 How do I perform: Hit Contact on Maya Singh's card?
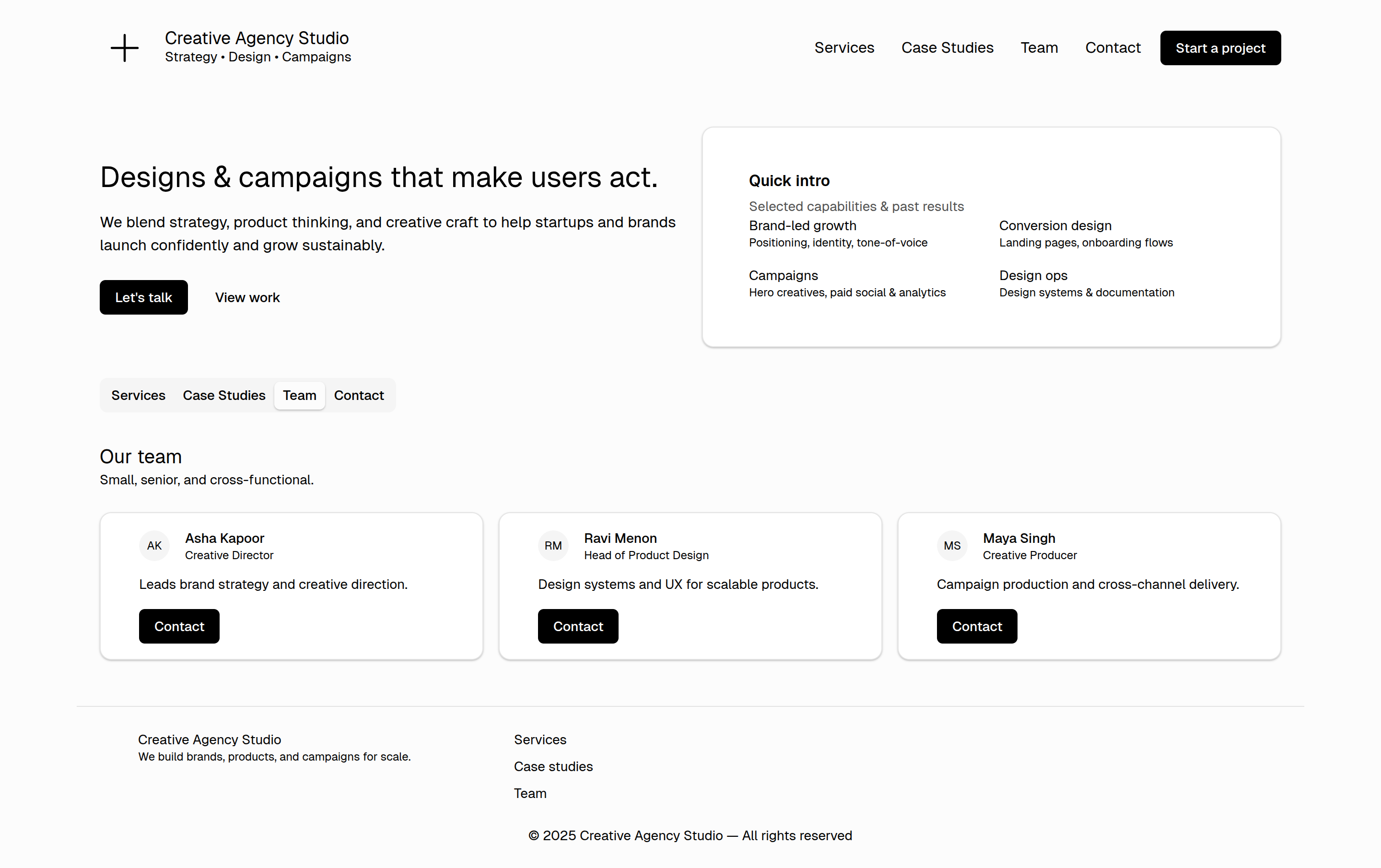click(x=977, y=626)
